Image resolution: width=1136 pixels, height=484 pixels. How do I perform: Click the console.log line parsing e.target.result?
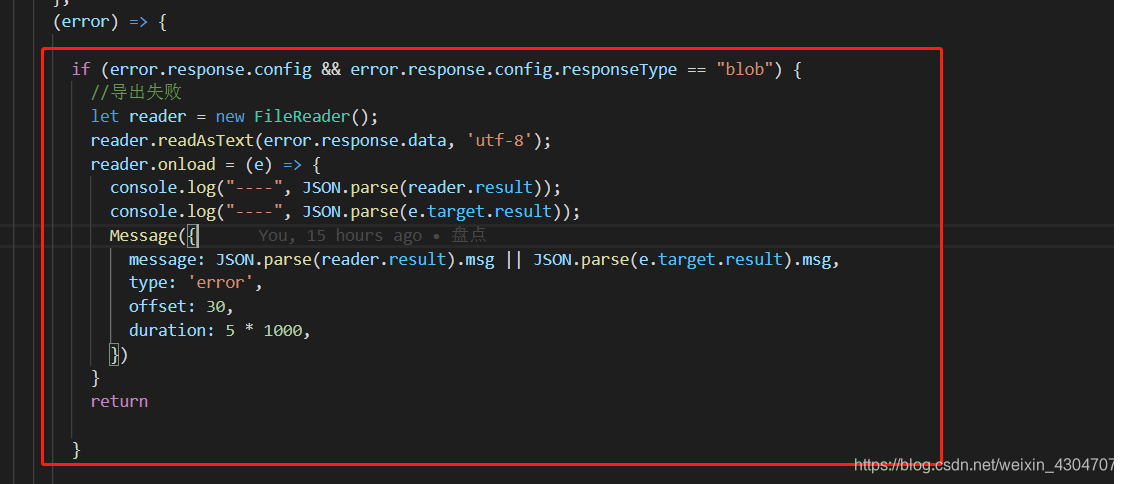tap(345, 212)
